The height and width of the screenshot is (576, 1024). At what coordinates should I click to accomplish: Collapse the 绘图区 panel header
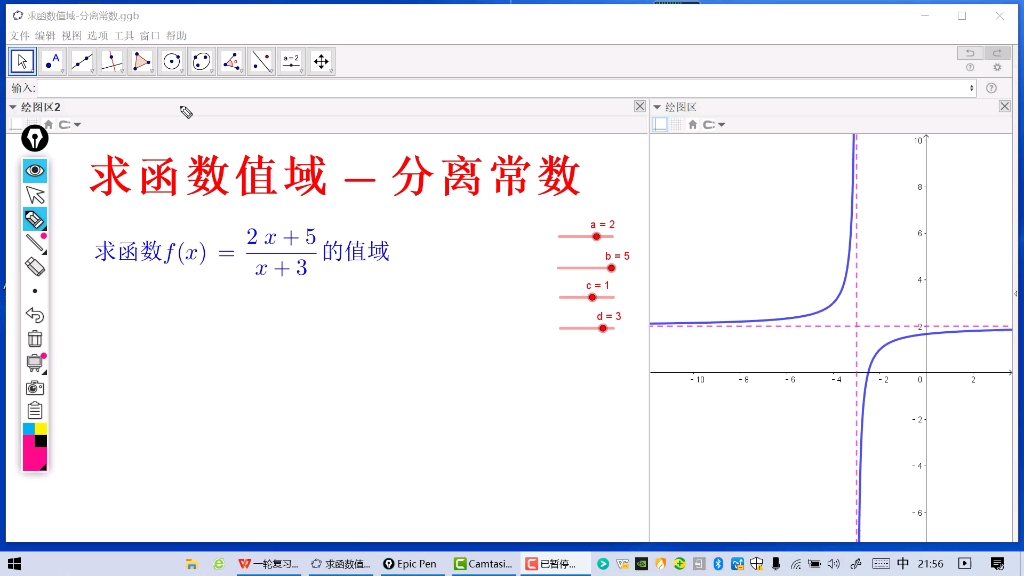point(657,106)
